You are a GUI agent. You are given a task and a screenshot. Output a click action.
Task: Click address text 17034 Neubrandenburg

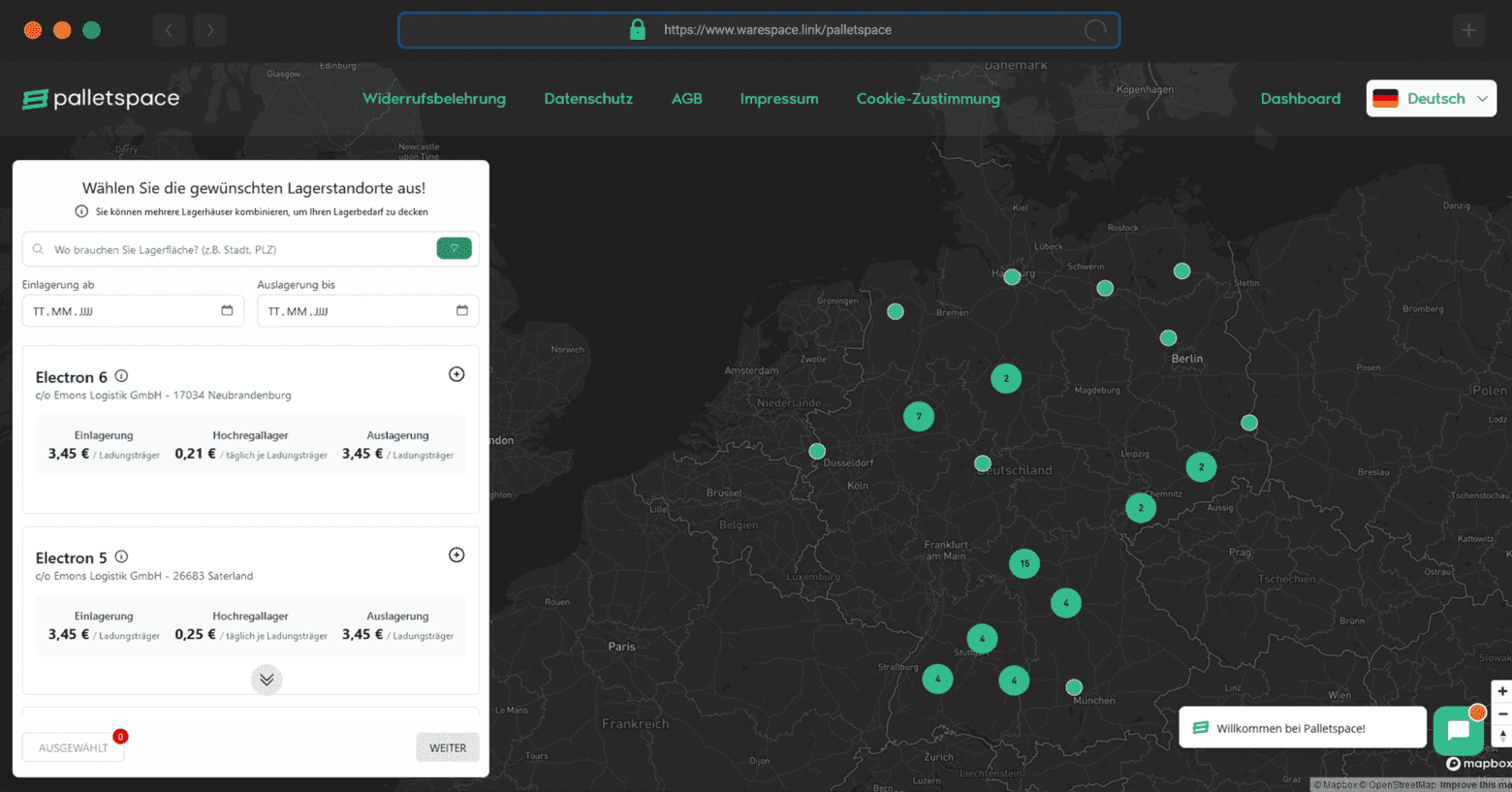233,396
